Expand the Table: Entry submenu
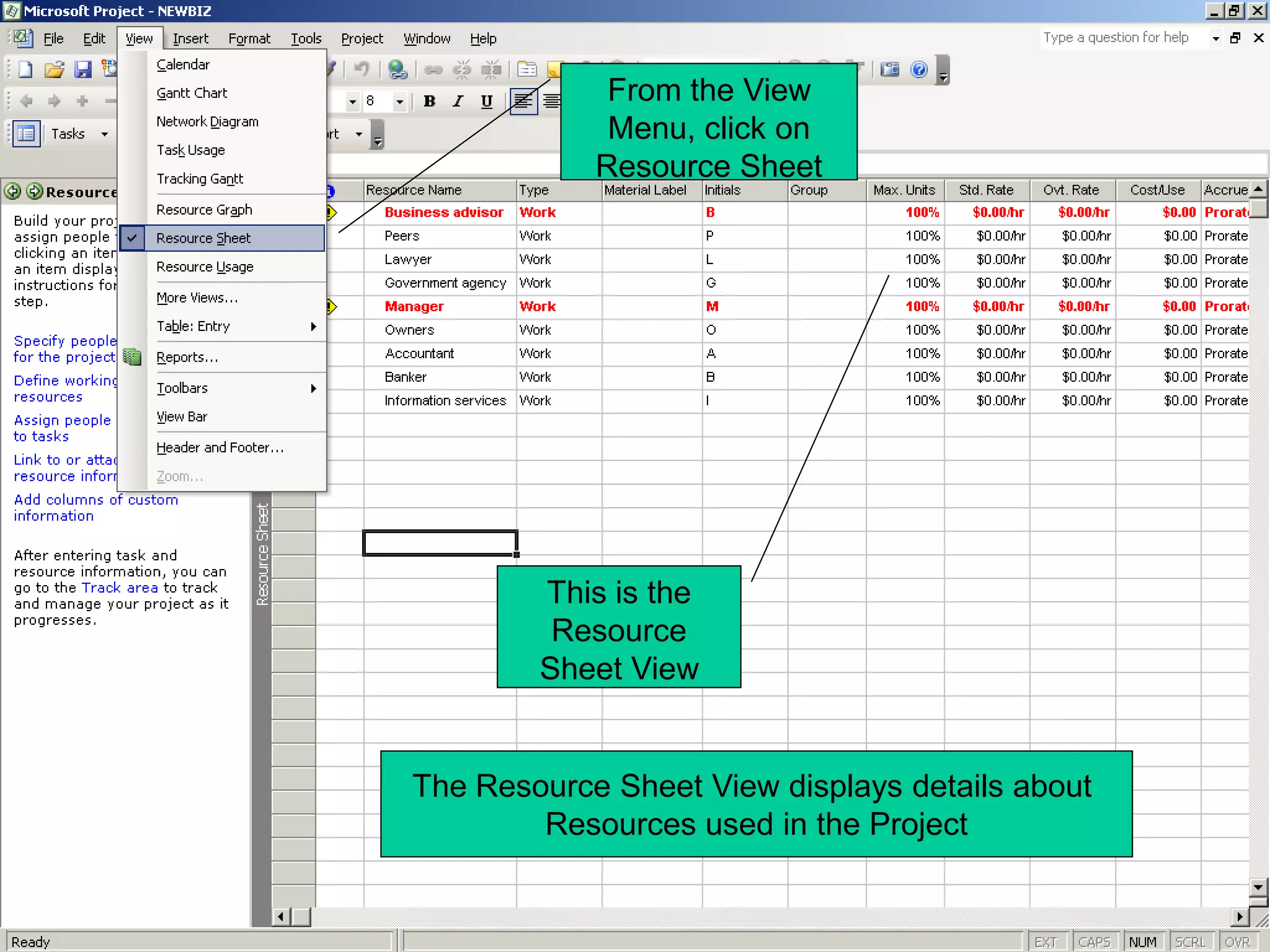 pyautogui.click(x=222, y=326)
